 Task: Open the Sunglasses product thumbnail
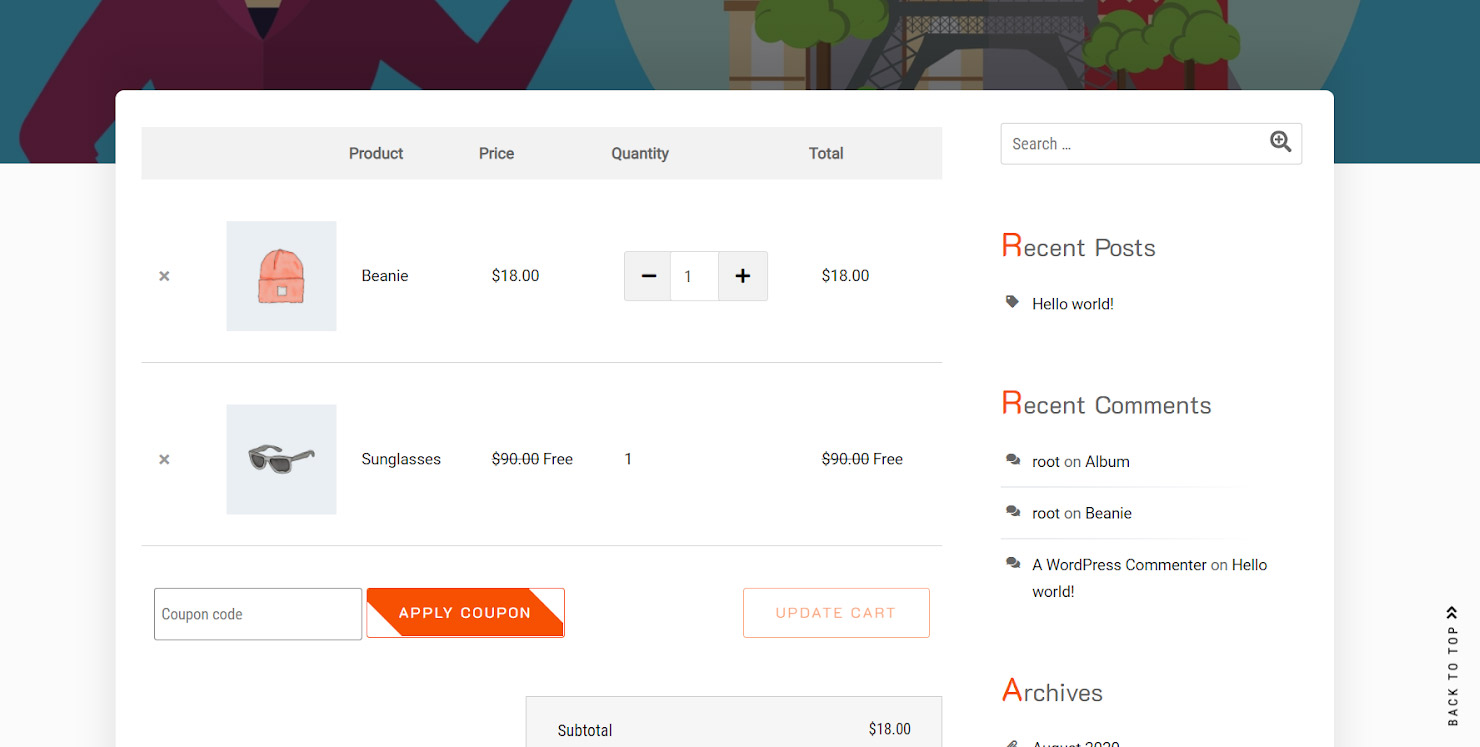tap(281, 459)
